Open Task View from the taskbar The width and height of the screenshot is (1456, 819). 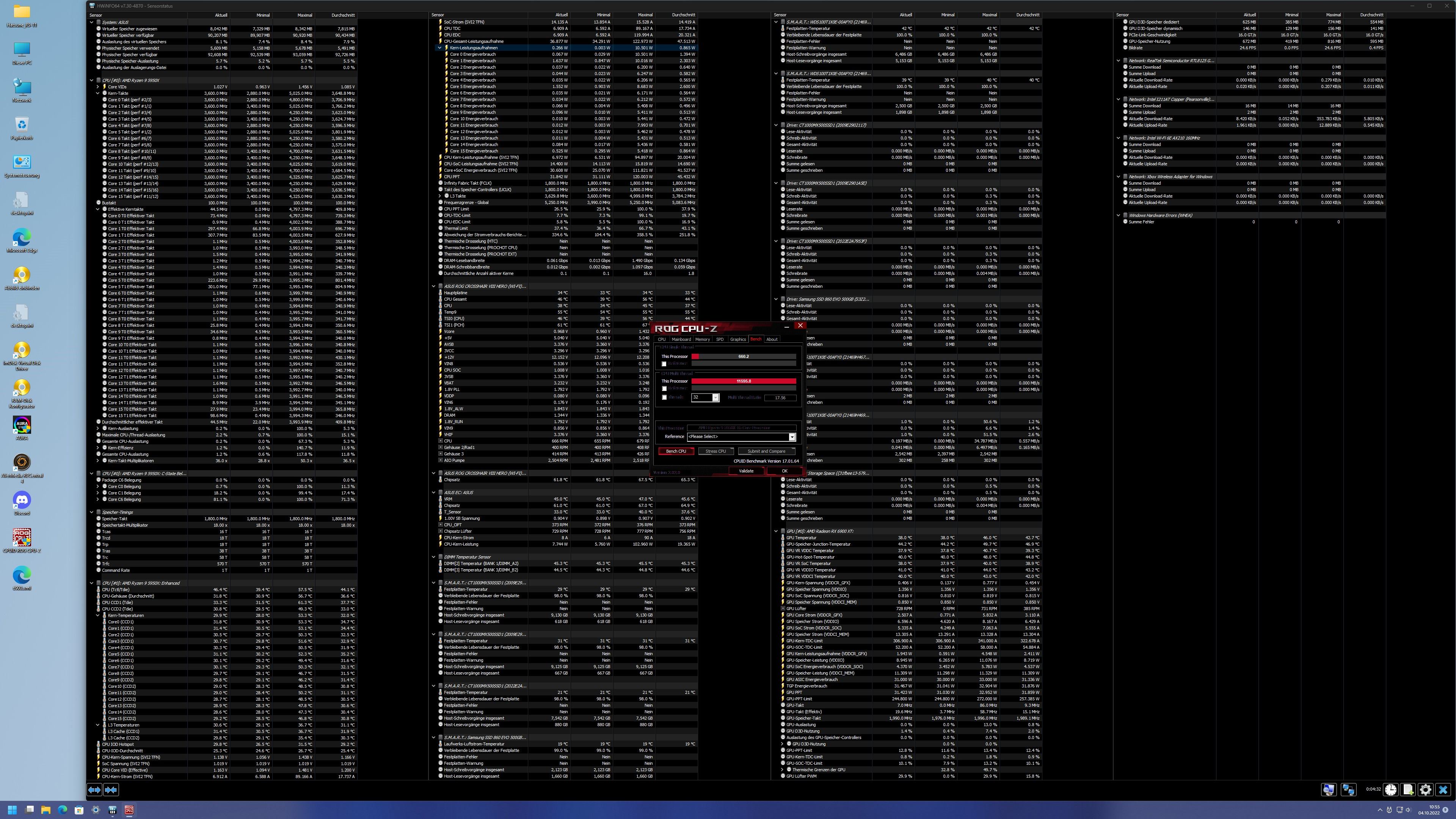30,810
